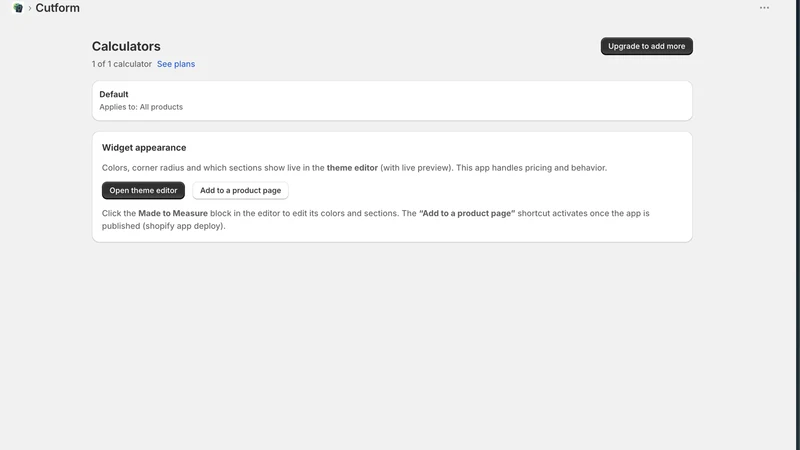Click the bold 'theme editor' text
This screenshot has height=450, width=800.
[352, 167]
